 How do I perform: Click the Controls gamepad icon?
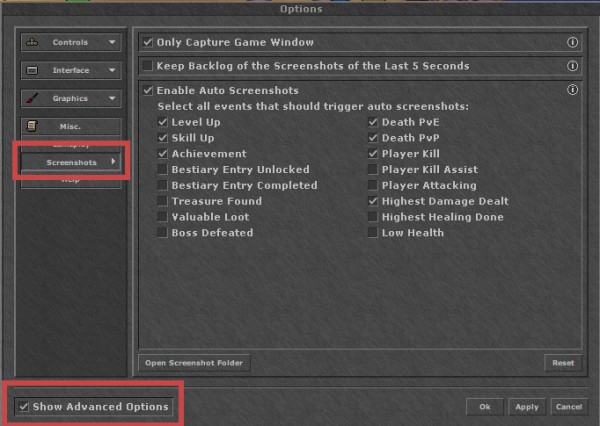click(x=32, y=42)
